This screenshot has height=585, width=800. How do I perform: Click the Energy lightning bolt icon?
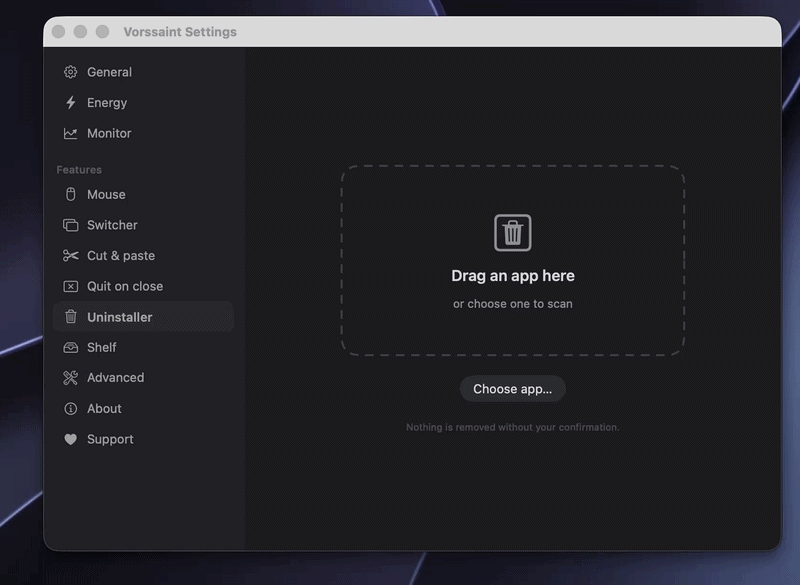pos(70,103)
